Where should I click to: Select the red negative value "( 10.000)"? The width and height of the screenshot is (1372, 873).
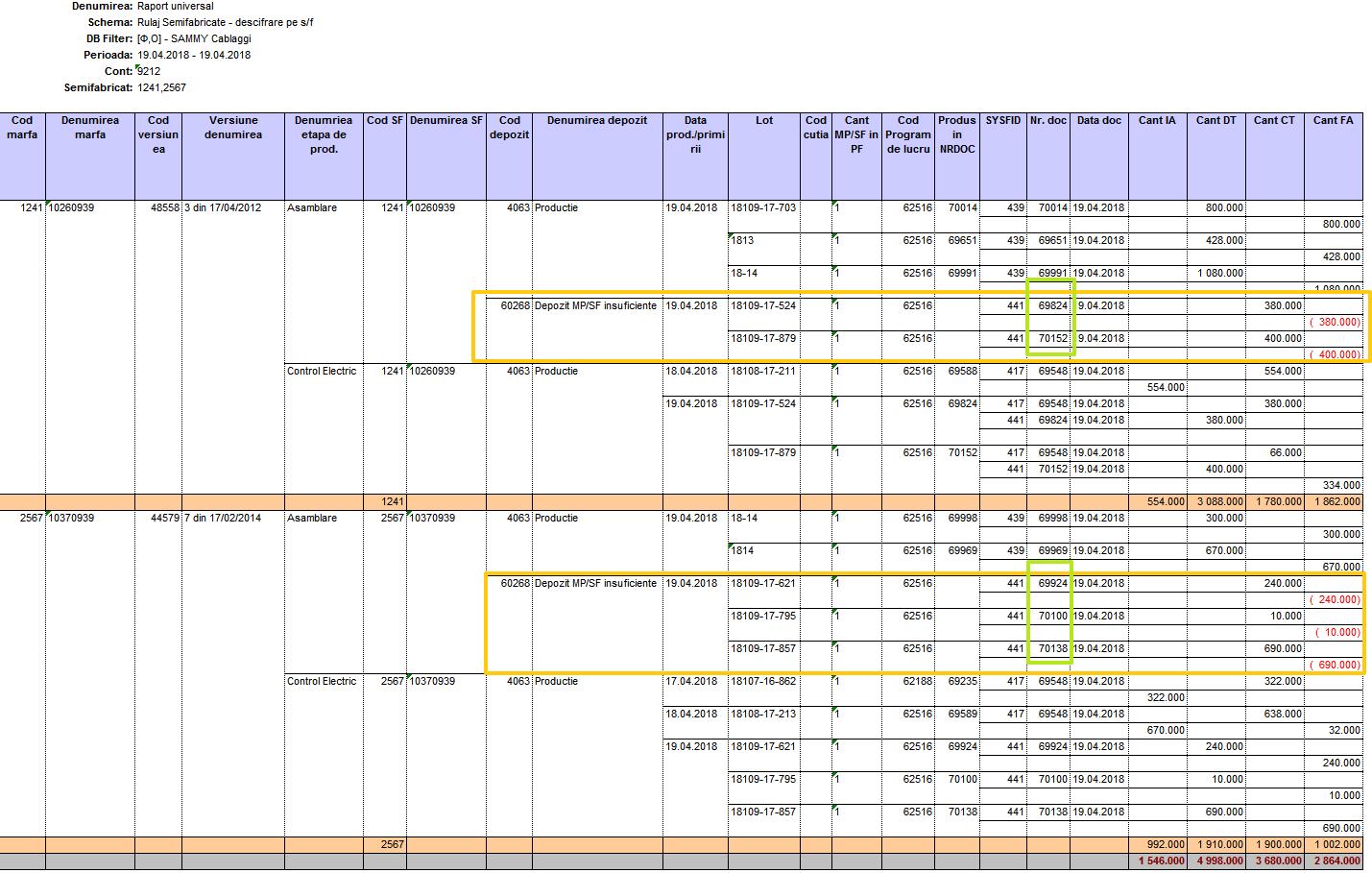1337,632
